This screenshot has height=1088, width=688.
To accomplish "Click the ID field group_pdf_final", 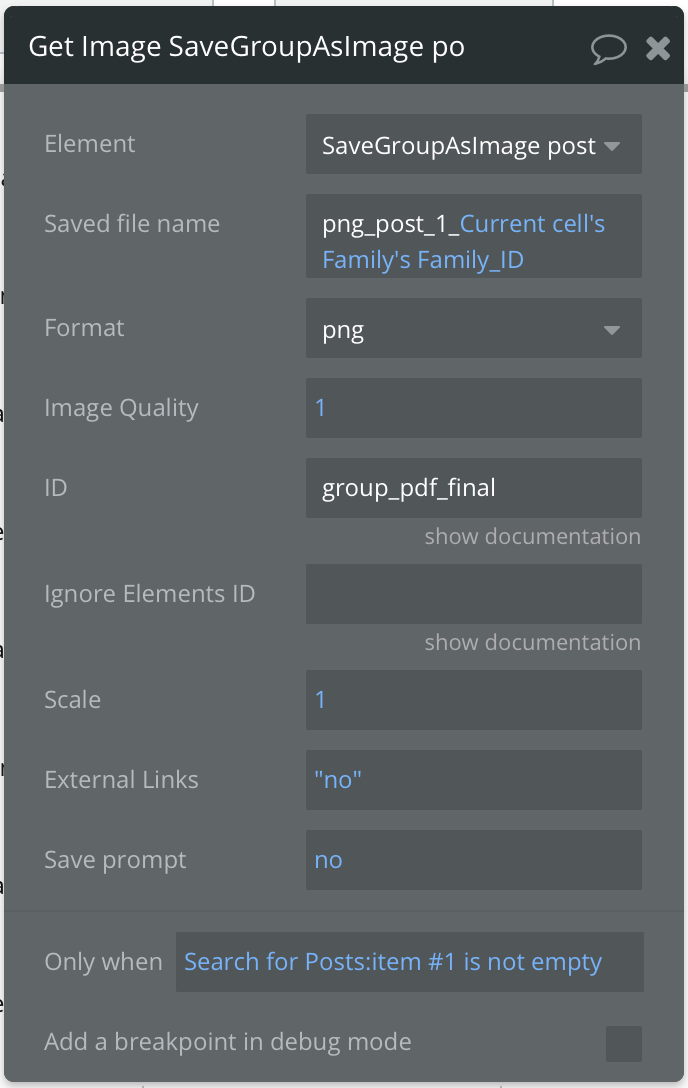I will pyautogui.click(x=473, y=488).
